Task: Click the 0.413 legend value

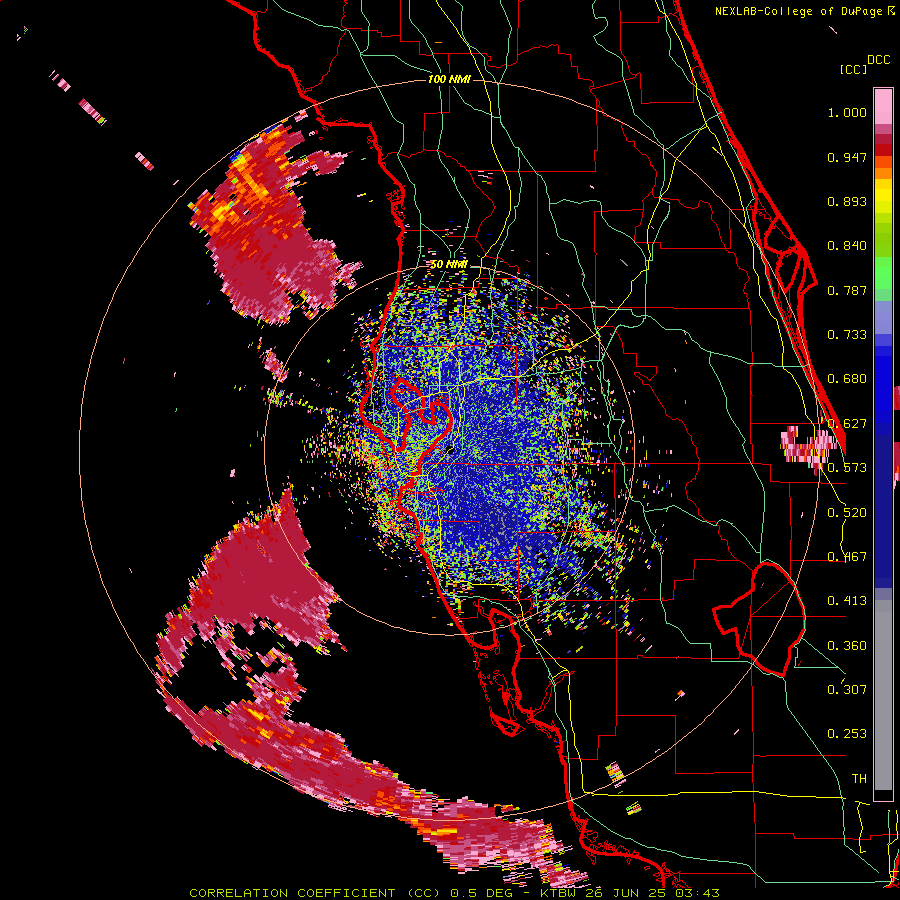Action: (847, 601)
